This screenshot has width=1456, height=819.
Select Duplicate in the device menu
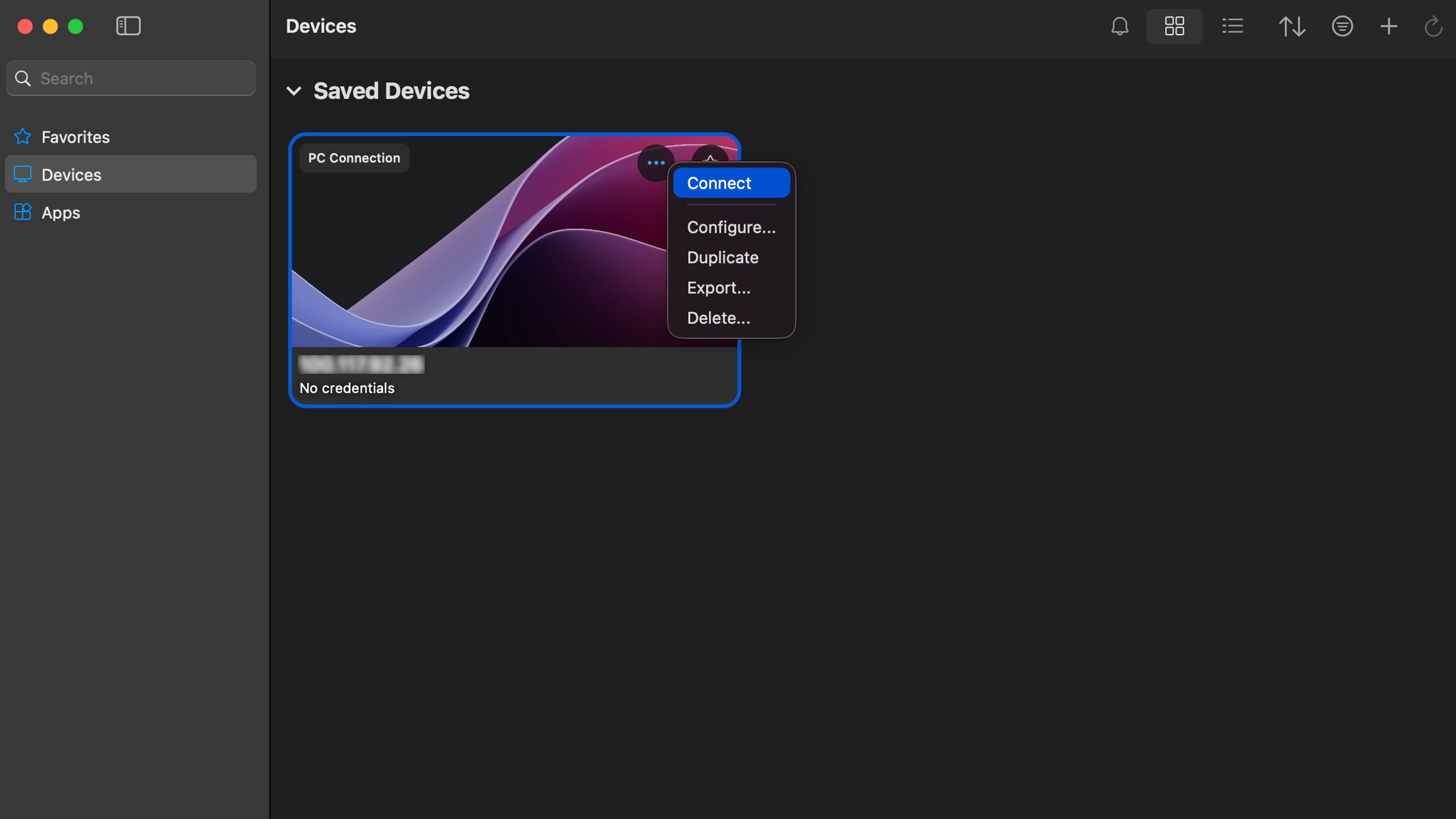723,257
